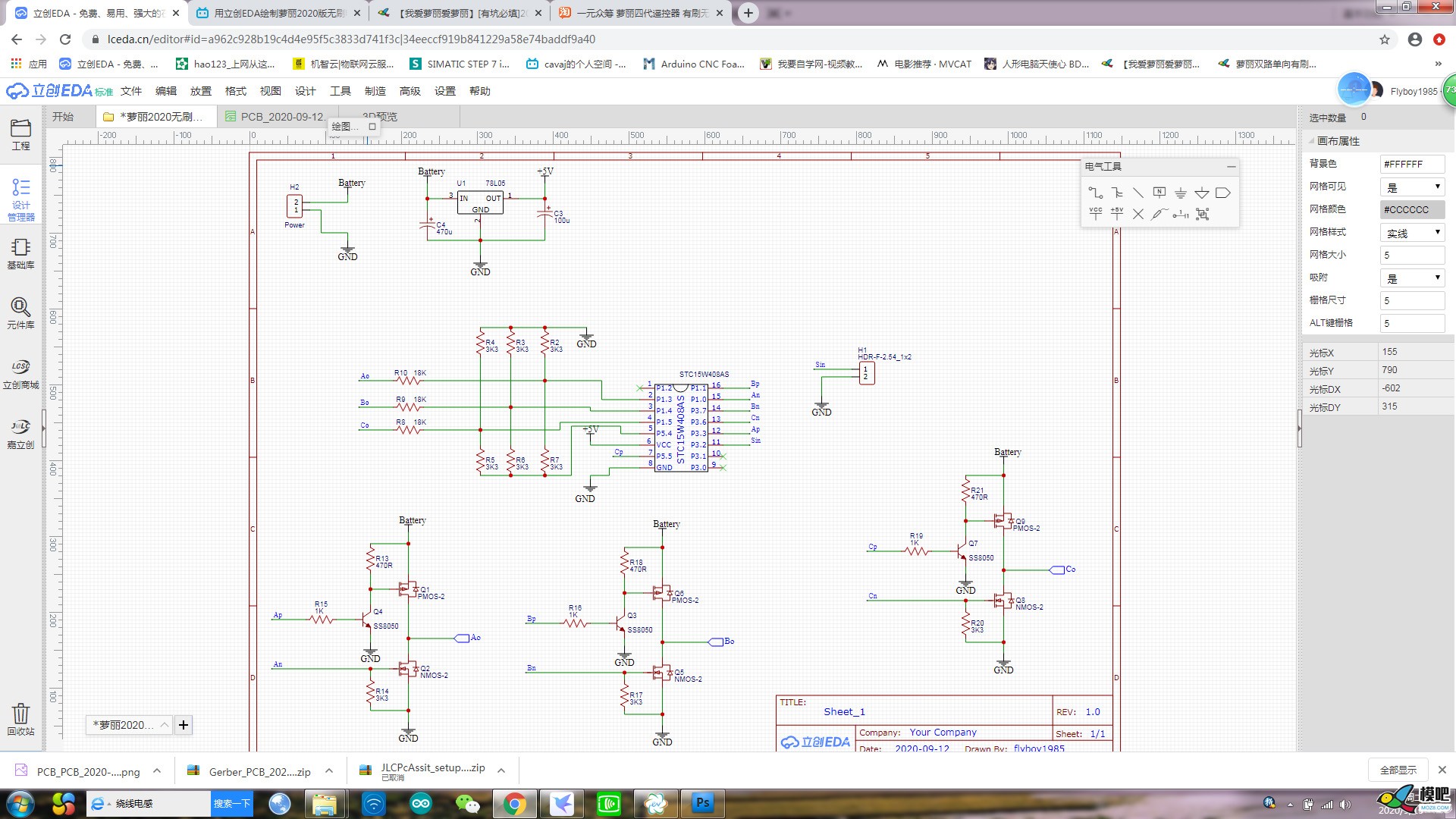The height and width of the screenshot is (819, 1456).
Task: Reload the browser page
Action: point(65,39)
